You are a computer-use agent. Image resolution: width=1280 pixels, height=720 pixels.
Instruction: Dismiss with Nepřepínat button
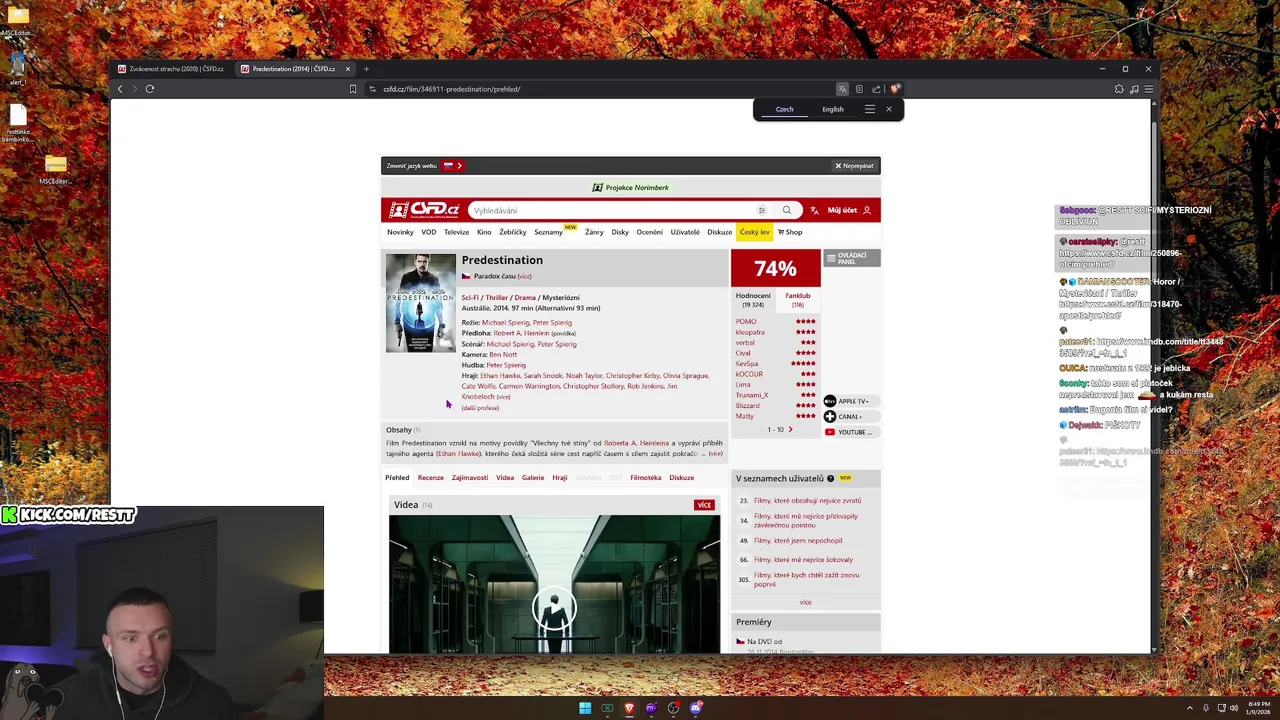tap(855, 166)
